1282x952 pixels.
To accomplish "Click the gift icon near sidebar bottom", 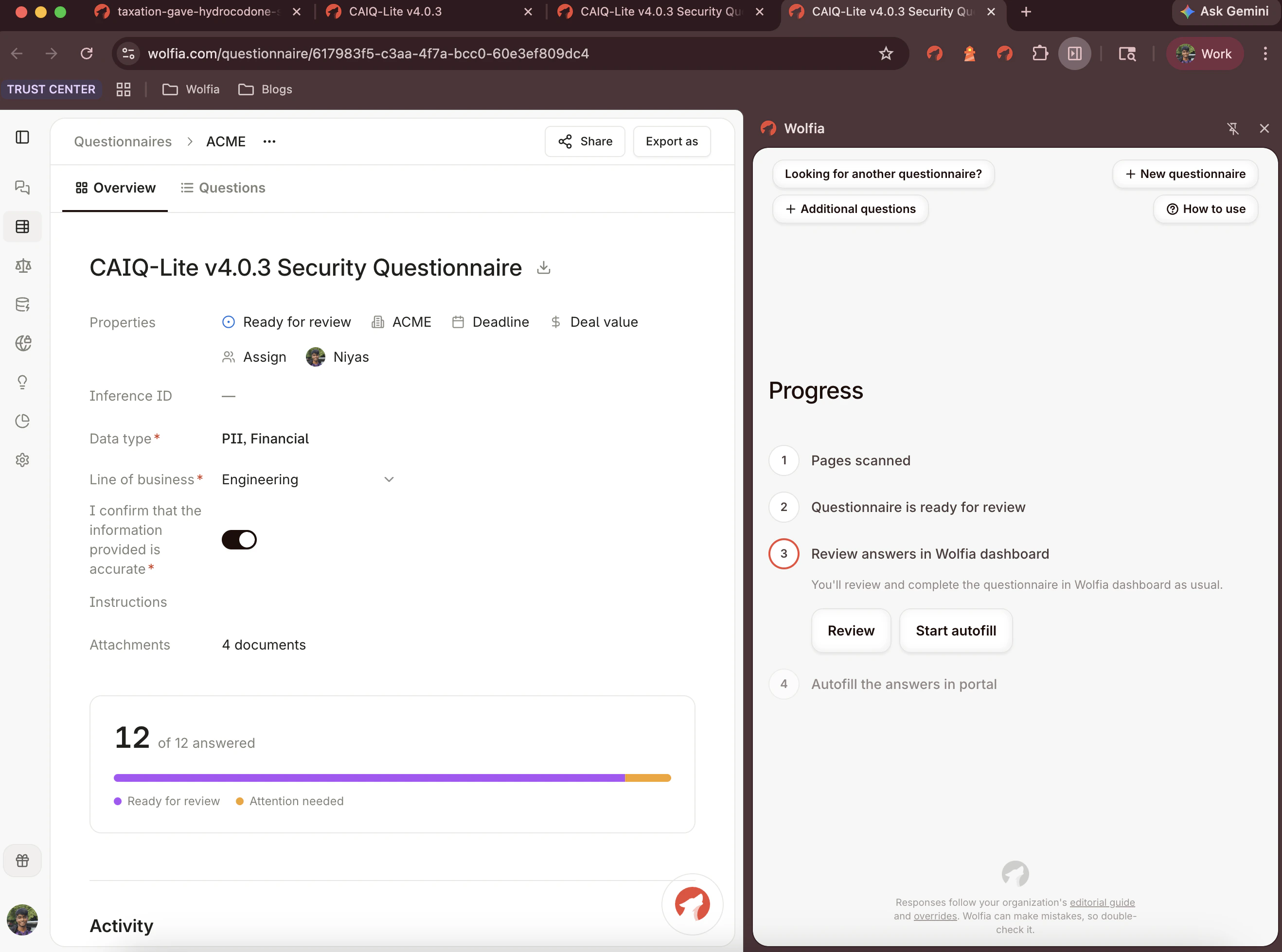I will pyautogui.click(x=22, y=861).
